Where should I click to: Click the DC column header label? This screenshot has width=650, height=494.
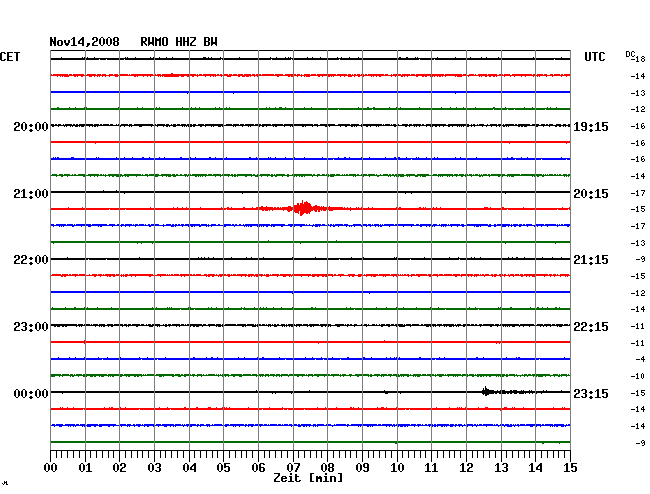tap(630, 54)
